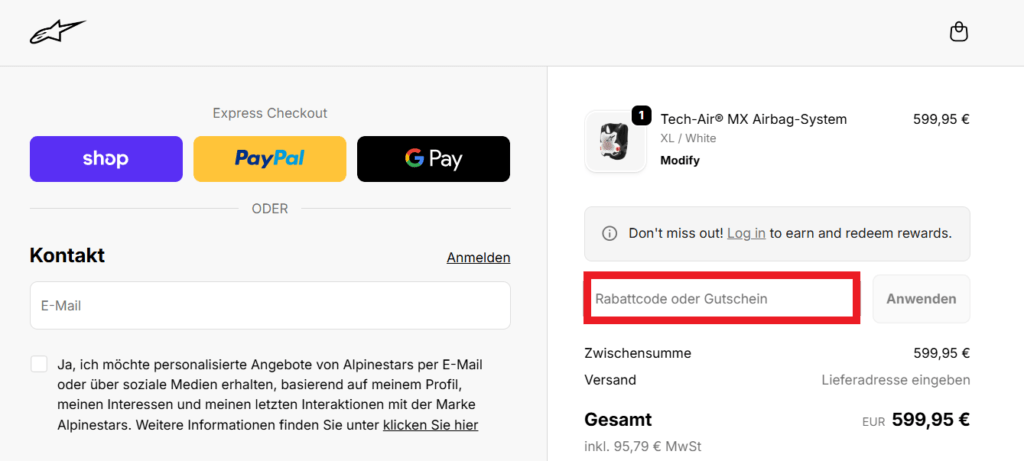Focus the Rabattcode oder Gutschein field
This screenshot has width=1024, height=461.
721,299
